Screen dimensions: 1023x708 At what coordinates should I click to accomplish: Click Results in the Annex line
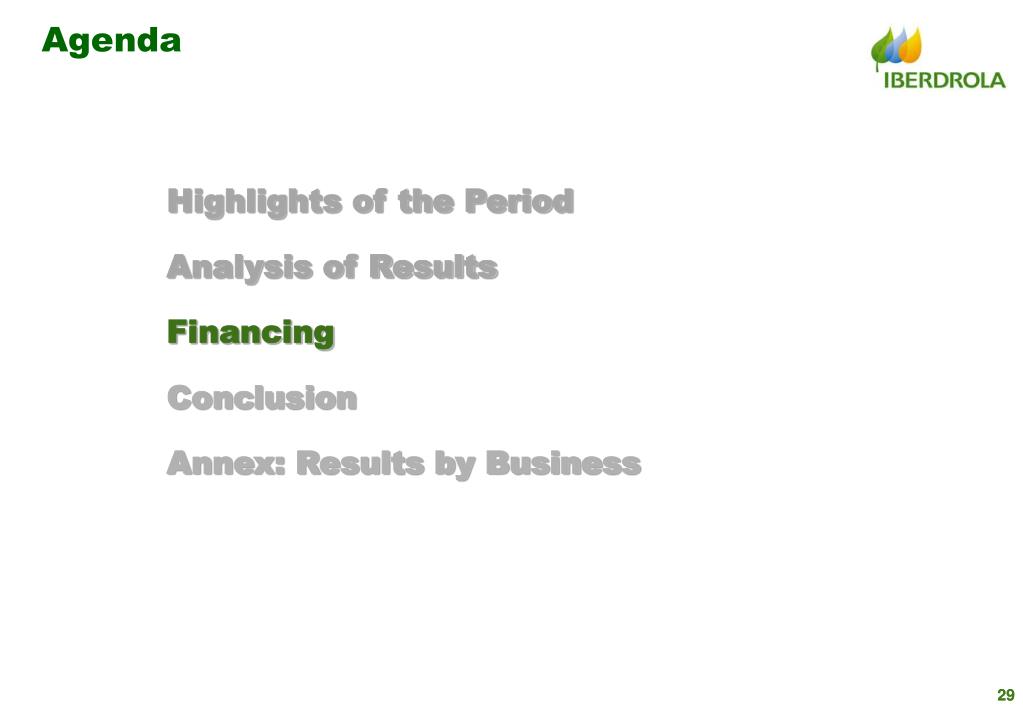360,464
